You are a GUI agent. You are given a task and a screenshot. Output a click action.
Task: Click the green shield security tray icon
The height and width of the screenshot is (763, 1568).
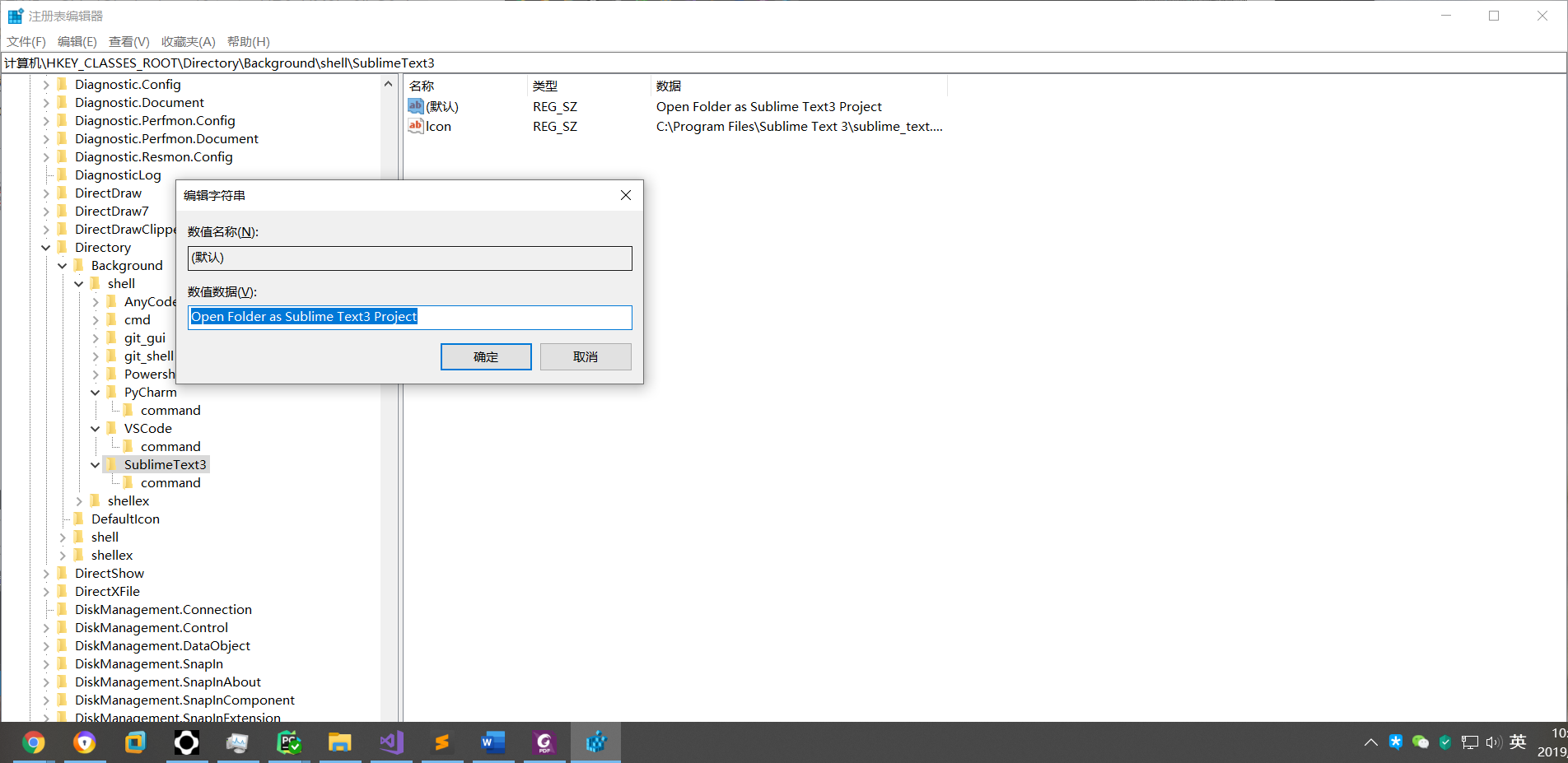coord(1444,742)
